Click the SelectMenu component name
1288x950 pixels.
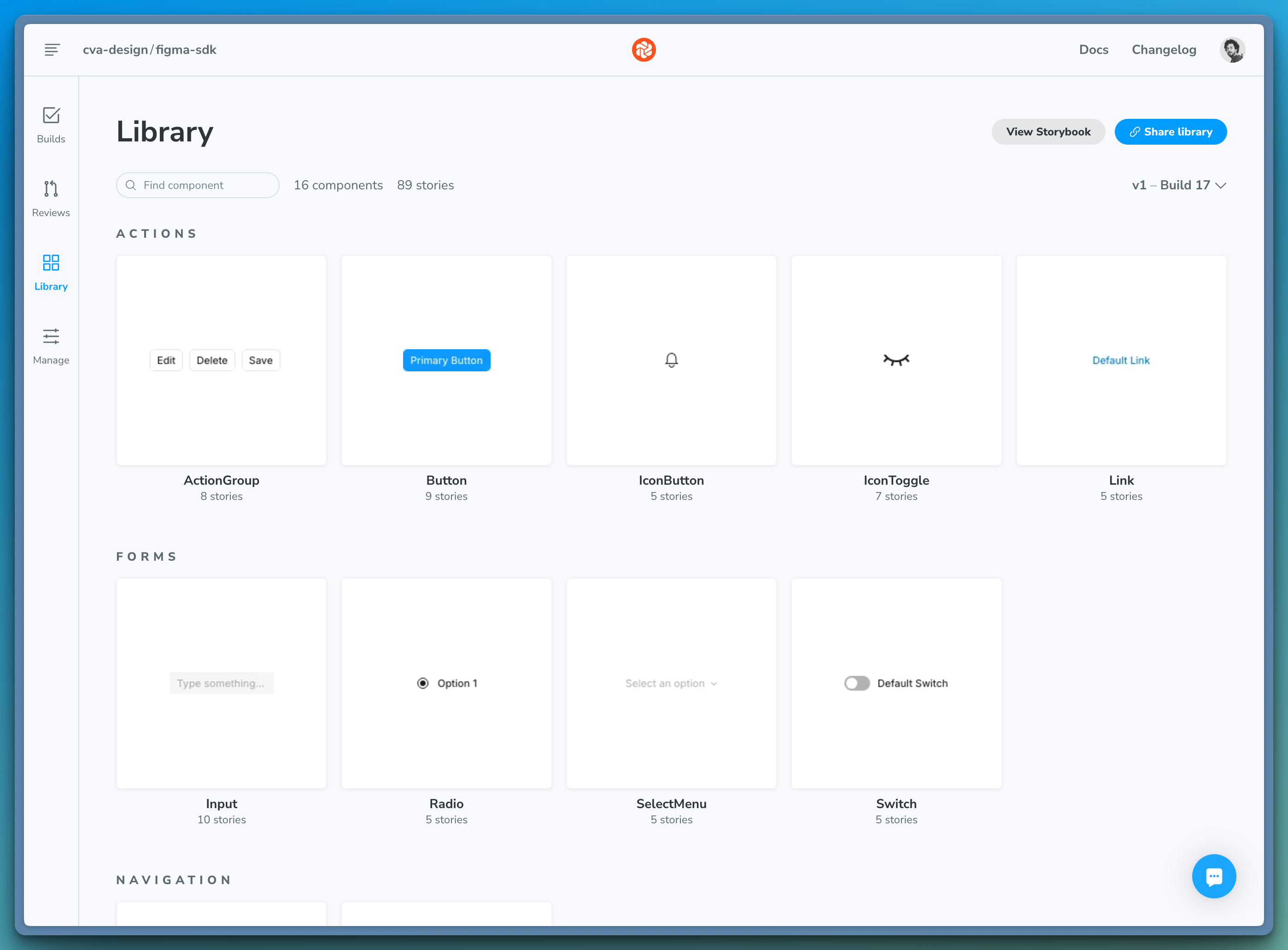click(671, 803)
